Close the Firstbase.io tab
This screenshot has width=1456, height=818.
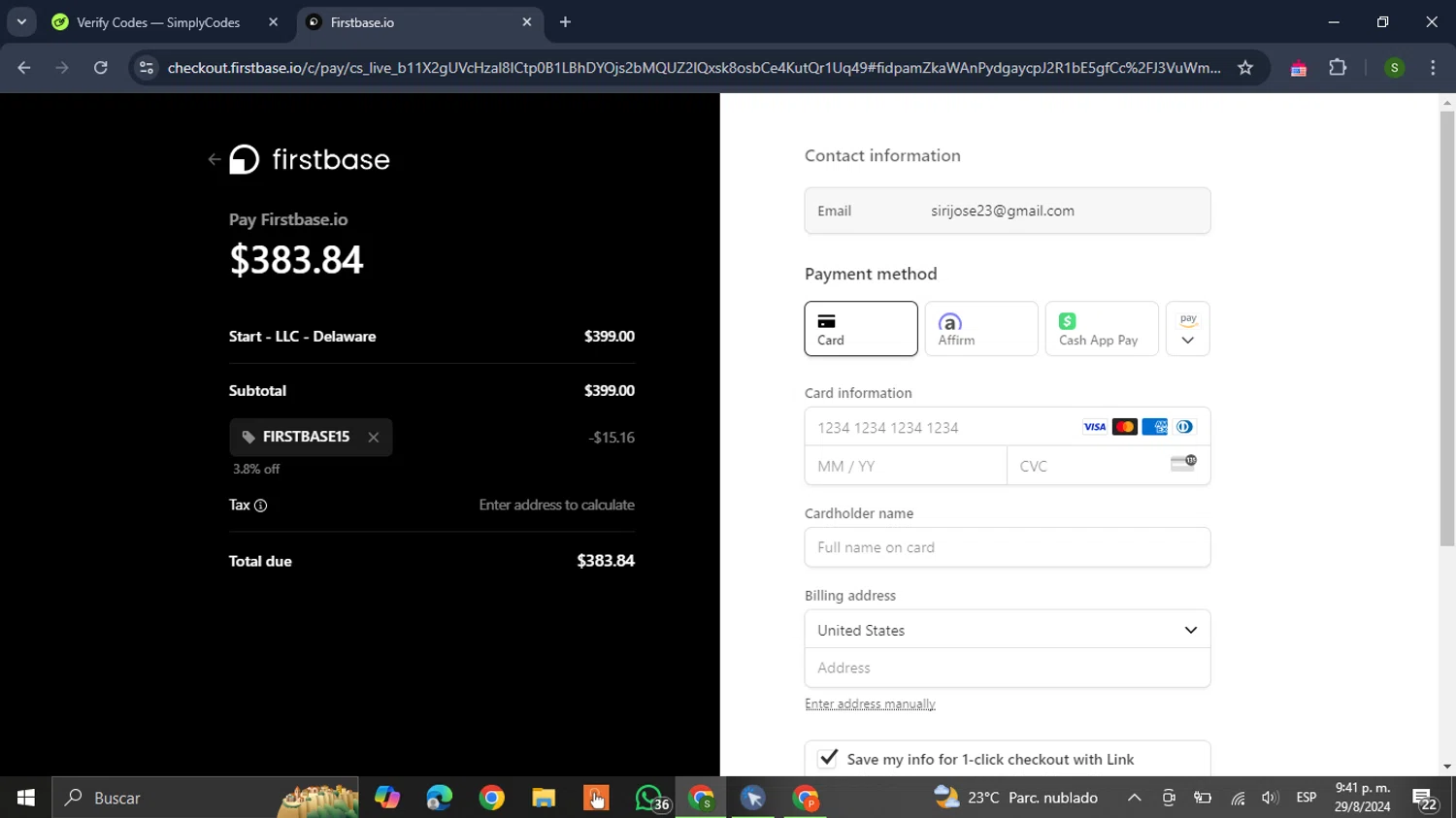pyautogui.click(x=527, y=22)
